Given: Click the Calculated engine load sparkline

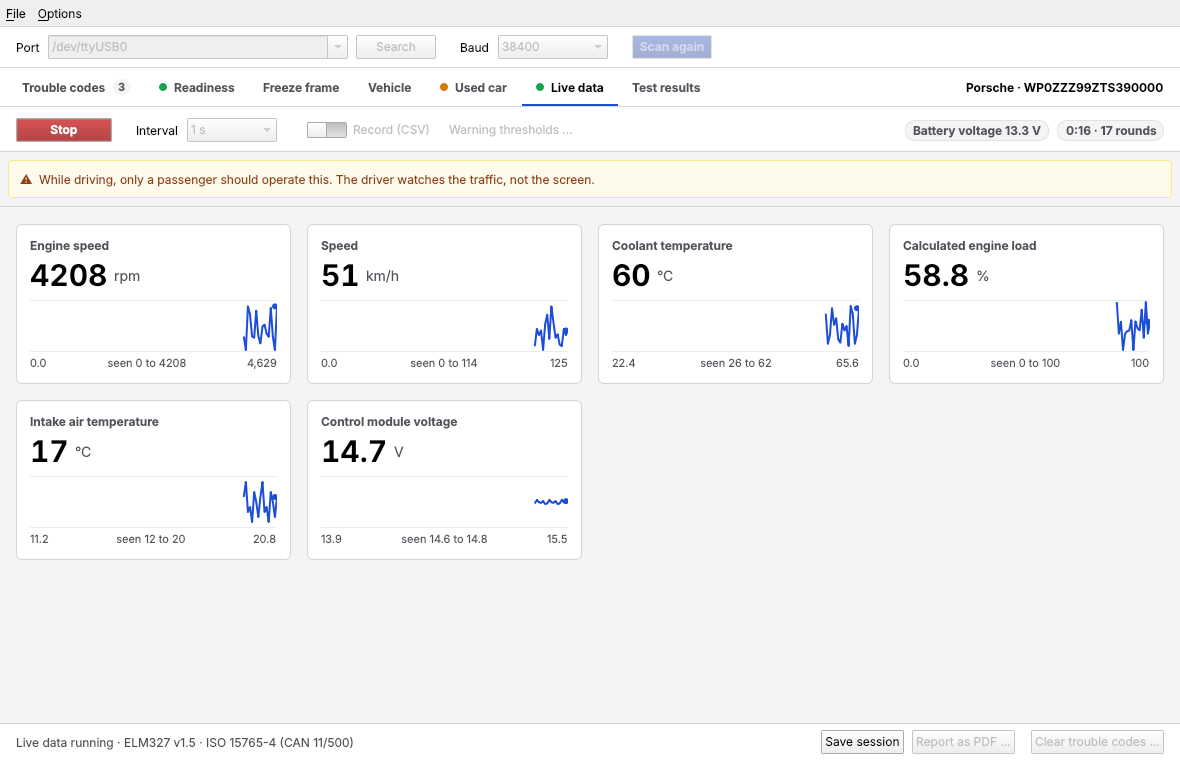Looking at the screenshot, I should [x=1026, y=327].
